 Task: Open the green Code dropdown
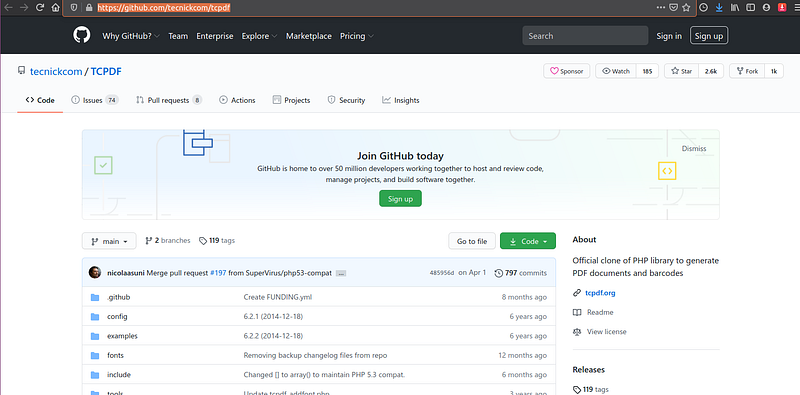click(x=528, y=241)
